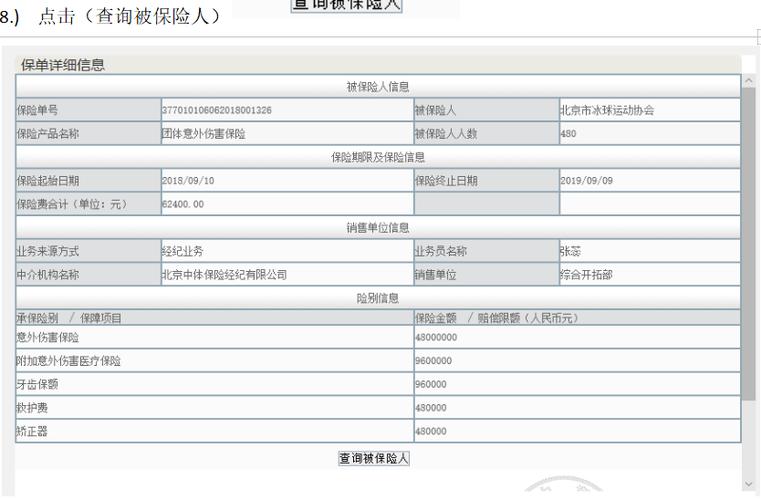Image resolution: width=761 pixels, height=500 pixels.
Task: Click the amount 960000
Action: pyautogui.click(x=431, y=384)
